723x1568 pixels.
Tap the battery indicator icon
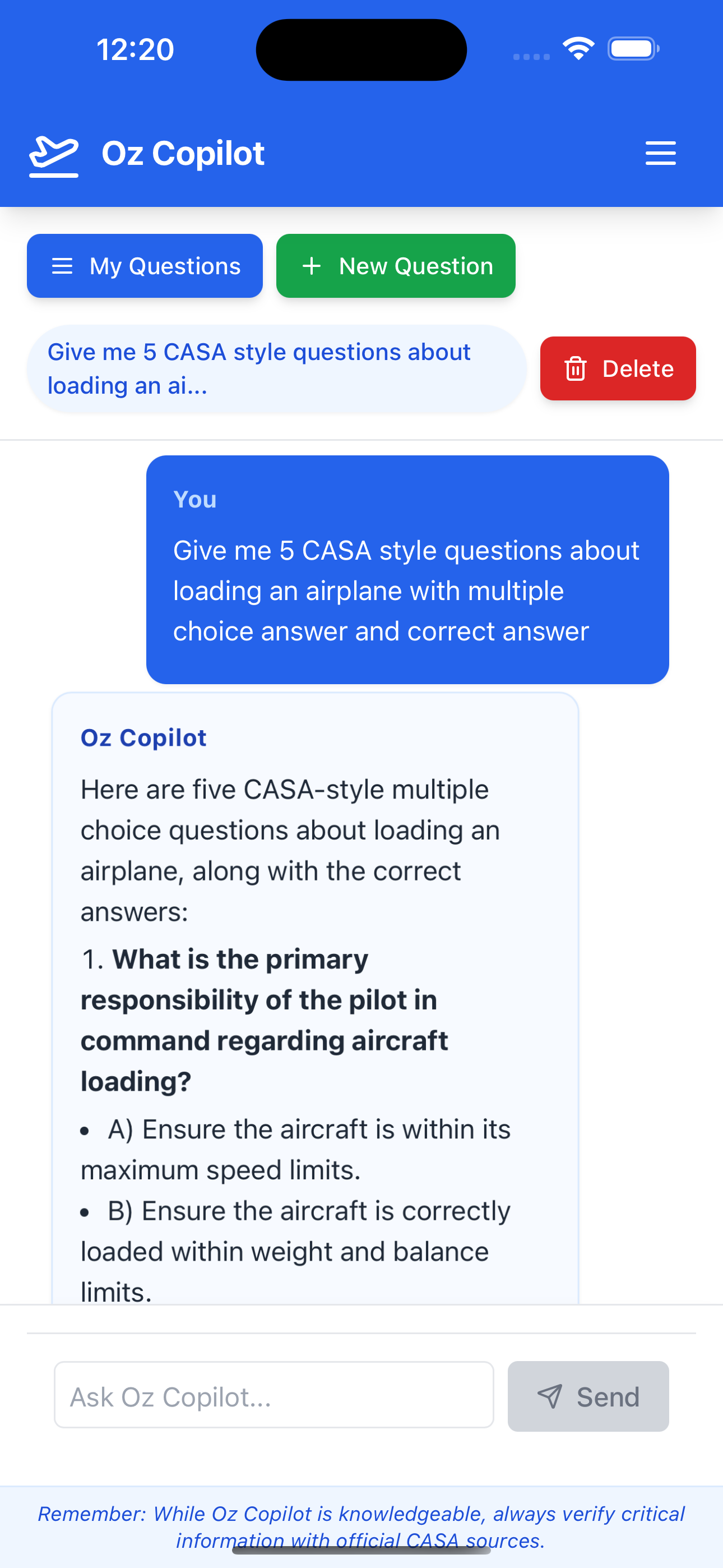click(633, 49)
